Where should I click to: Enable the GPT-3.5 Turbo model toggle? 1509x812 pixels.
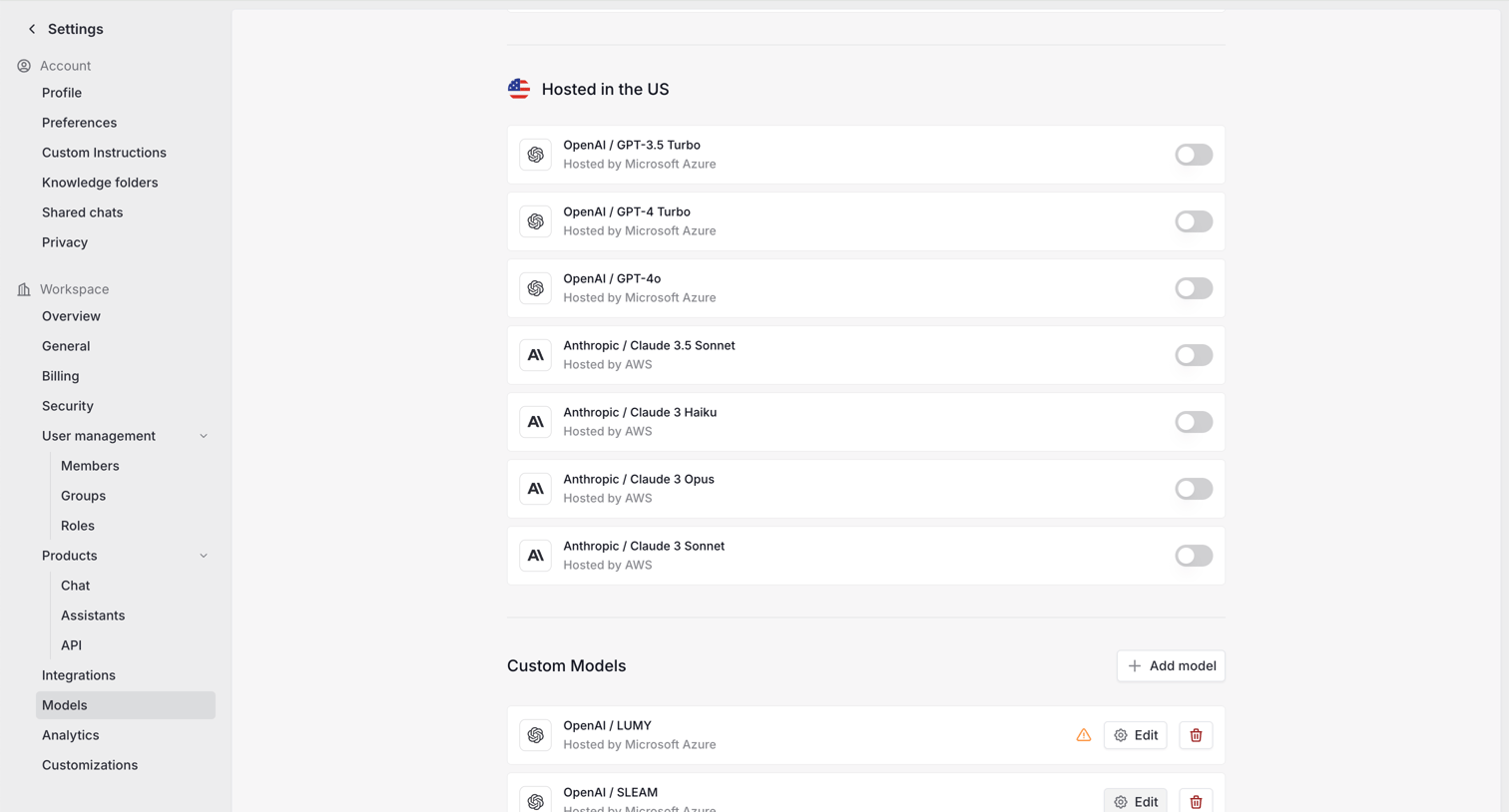click(1194, 155)
